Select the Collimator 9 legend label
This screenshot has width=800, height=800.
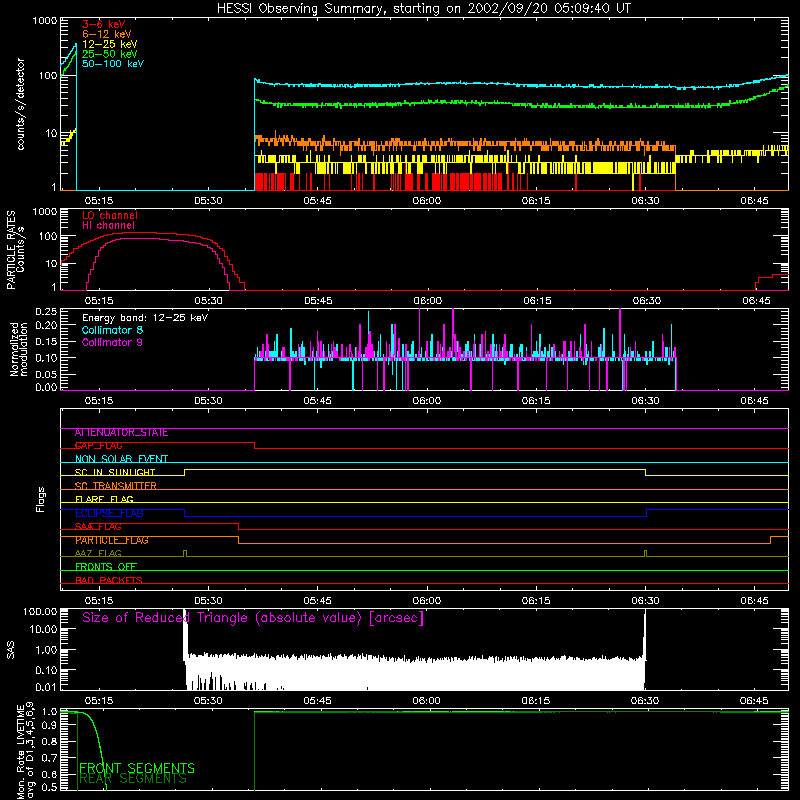pos(112,342)
